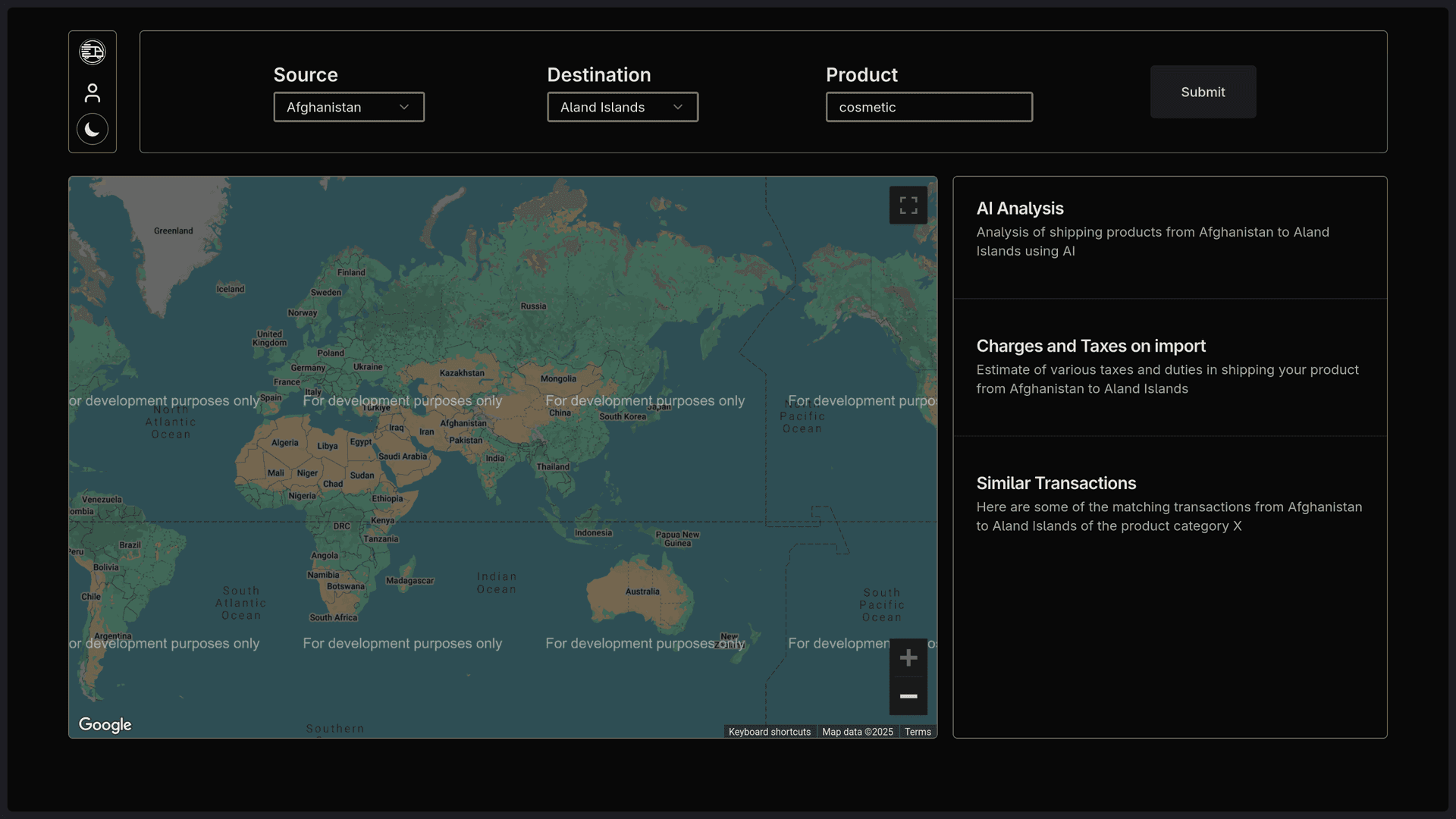Click 'Map data ©2025' text
This screenshot has height=819, width=1456.
tap(858, 732)
